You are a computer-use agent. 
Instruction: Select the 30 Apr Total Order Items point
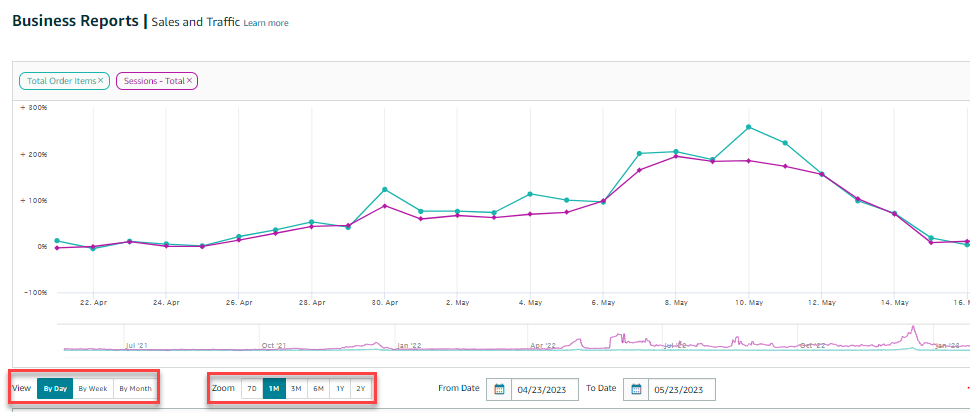coord(384,189)
